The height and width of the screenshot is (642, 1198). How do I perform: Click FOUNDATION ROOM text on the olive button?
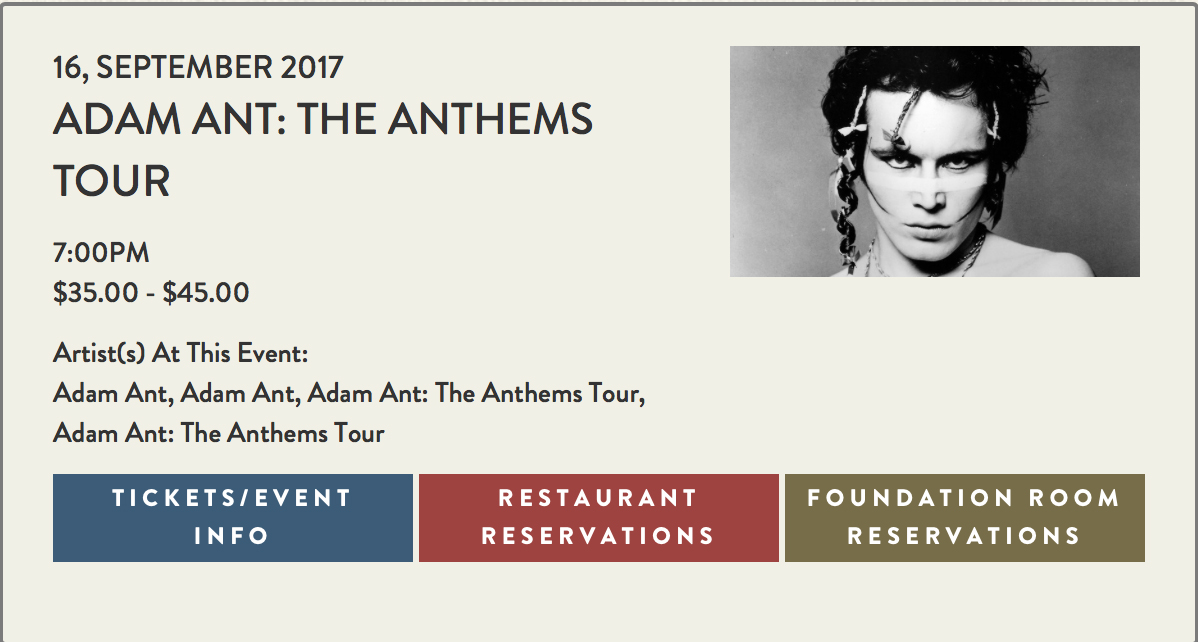tap(964, 498)
